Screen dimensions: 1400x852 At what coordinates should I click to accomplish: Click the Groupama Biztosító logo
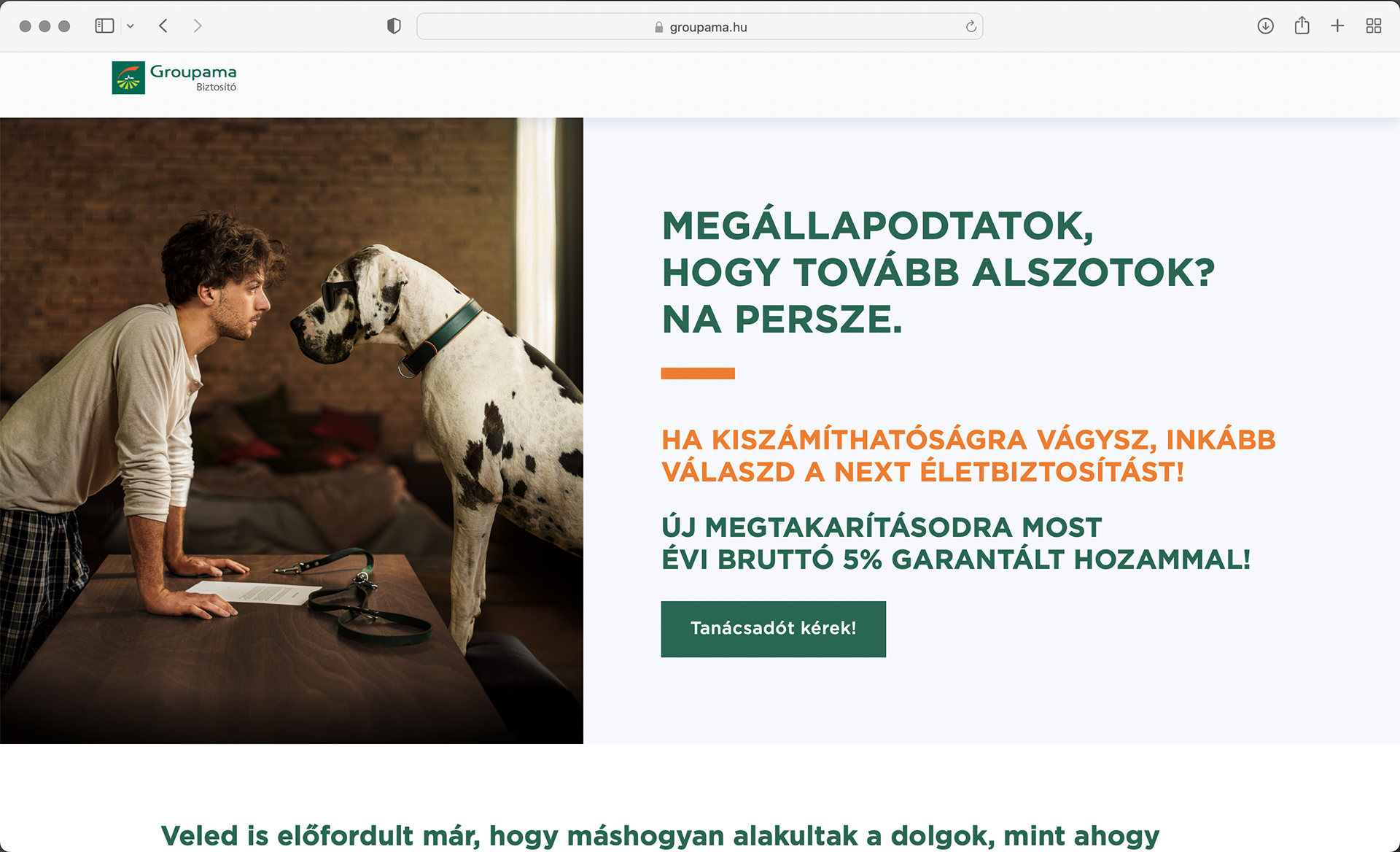(174, 77)
